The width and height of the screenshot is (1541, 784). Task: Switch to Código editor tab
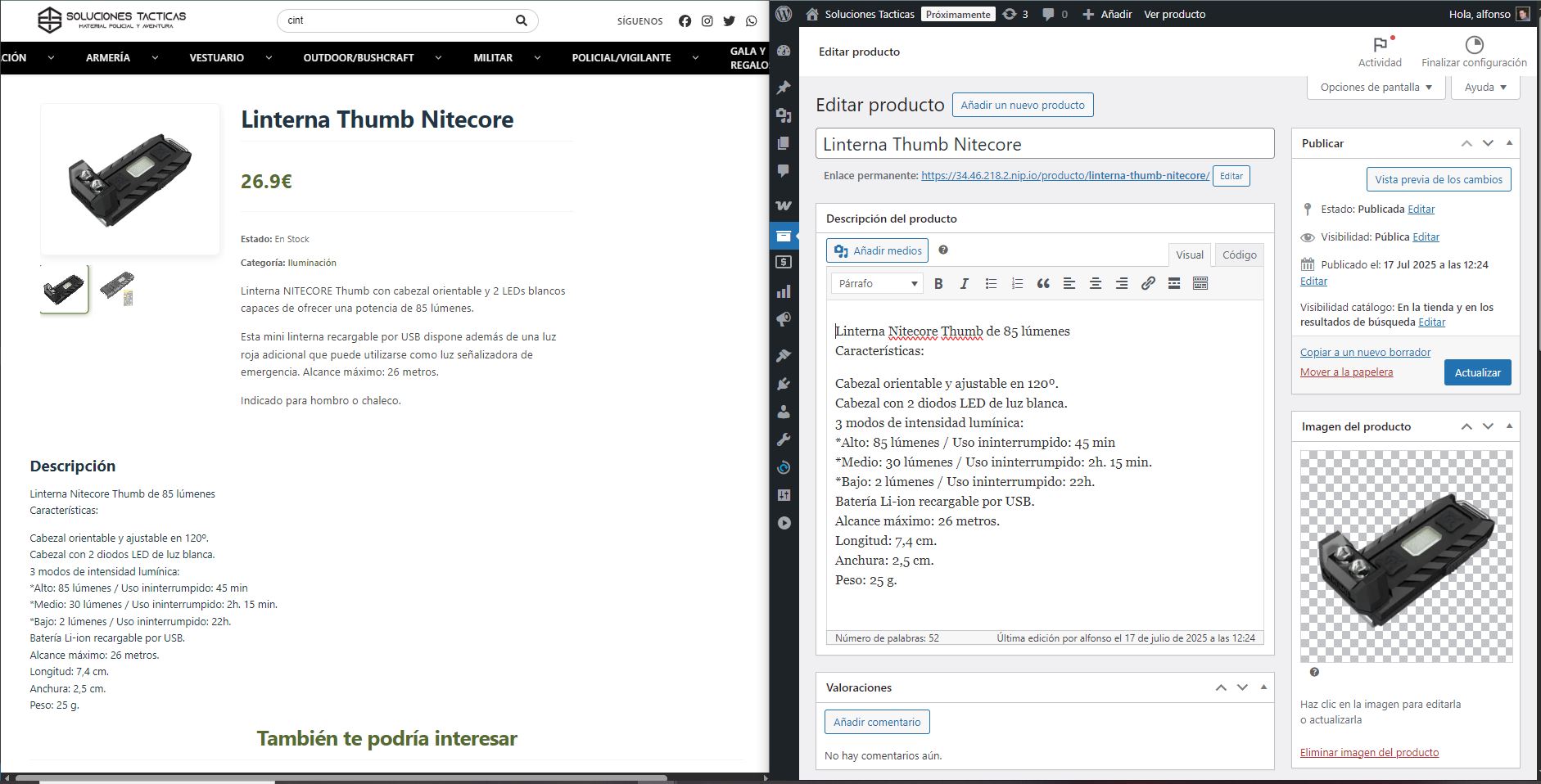1239,255
